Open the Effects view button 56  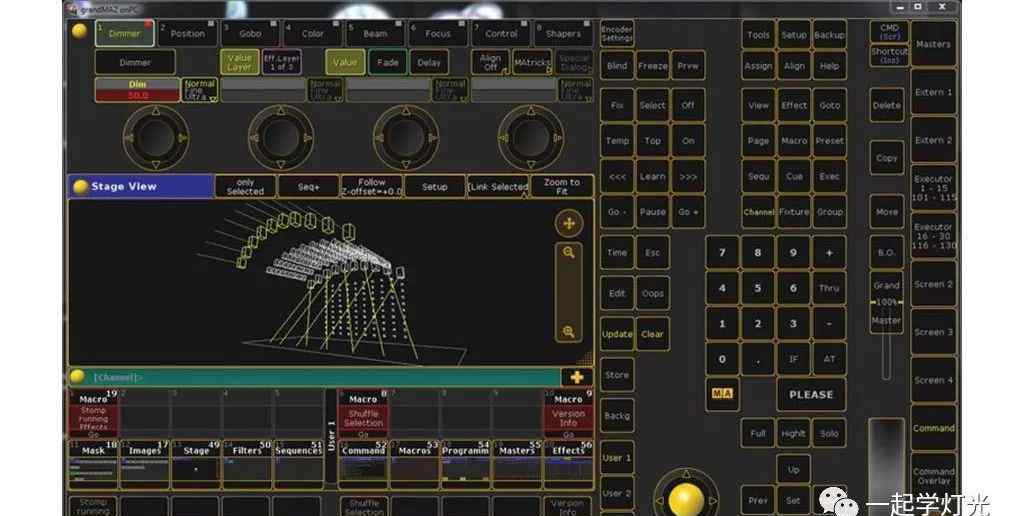pyautogui.click(x=568, y=464)
